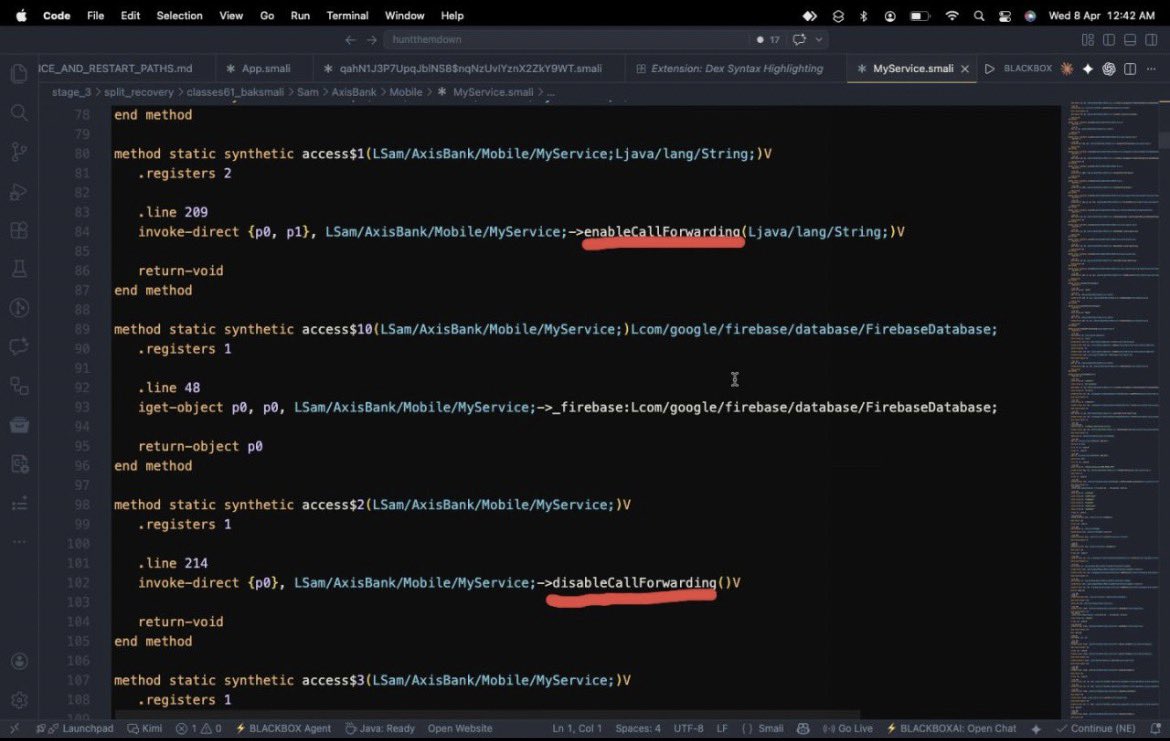1170x741 pixels.
Task: Open the Accounts menu icon
Action: point(19,661)
